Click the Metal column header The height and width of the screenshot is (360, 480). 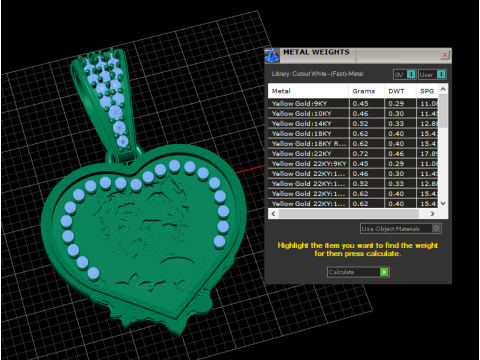point(308,91)
